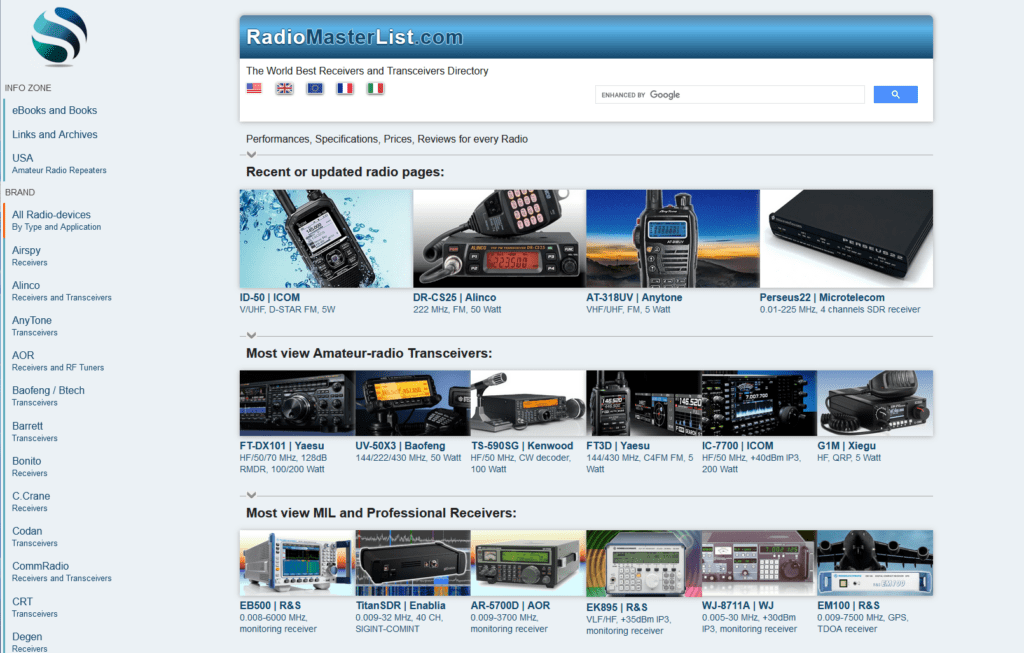Collapse the chevron above Most view Amateur-radio Transceivers
The width and height of the screenshot is (1024, 653).
point(251,336)
